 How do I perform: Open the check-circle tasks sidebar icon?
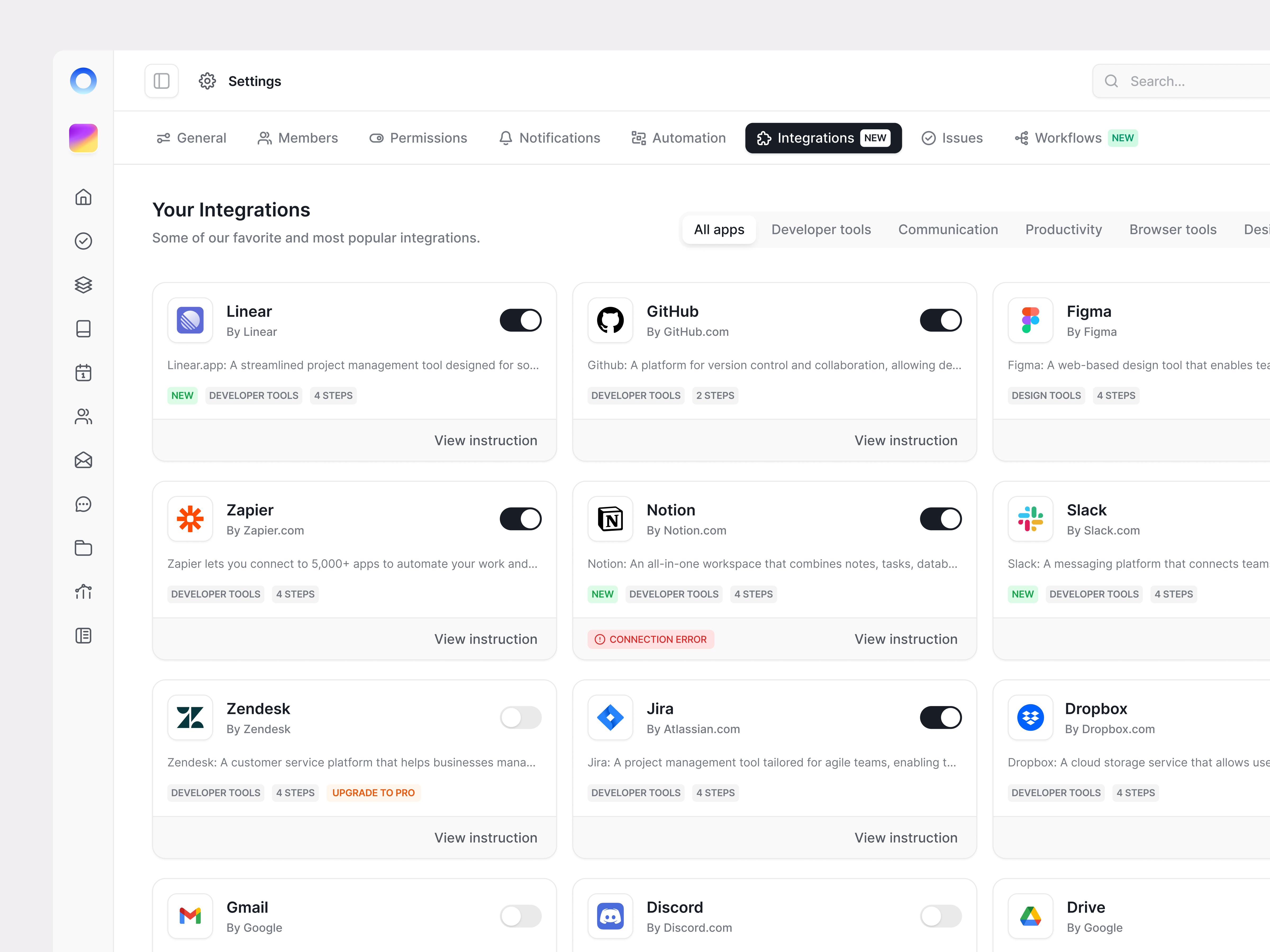point(83,241)
